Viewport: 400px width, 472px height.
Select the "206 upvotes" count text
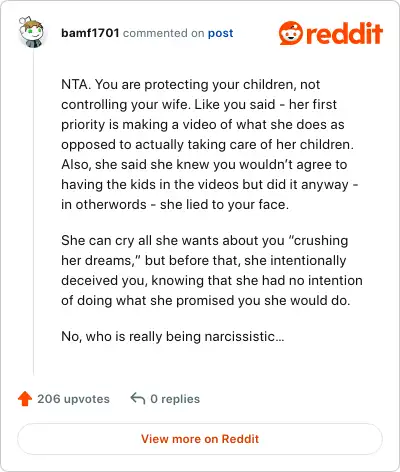tap(73, 399)
